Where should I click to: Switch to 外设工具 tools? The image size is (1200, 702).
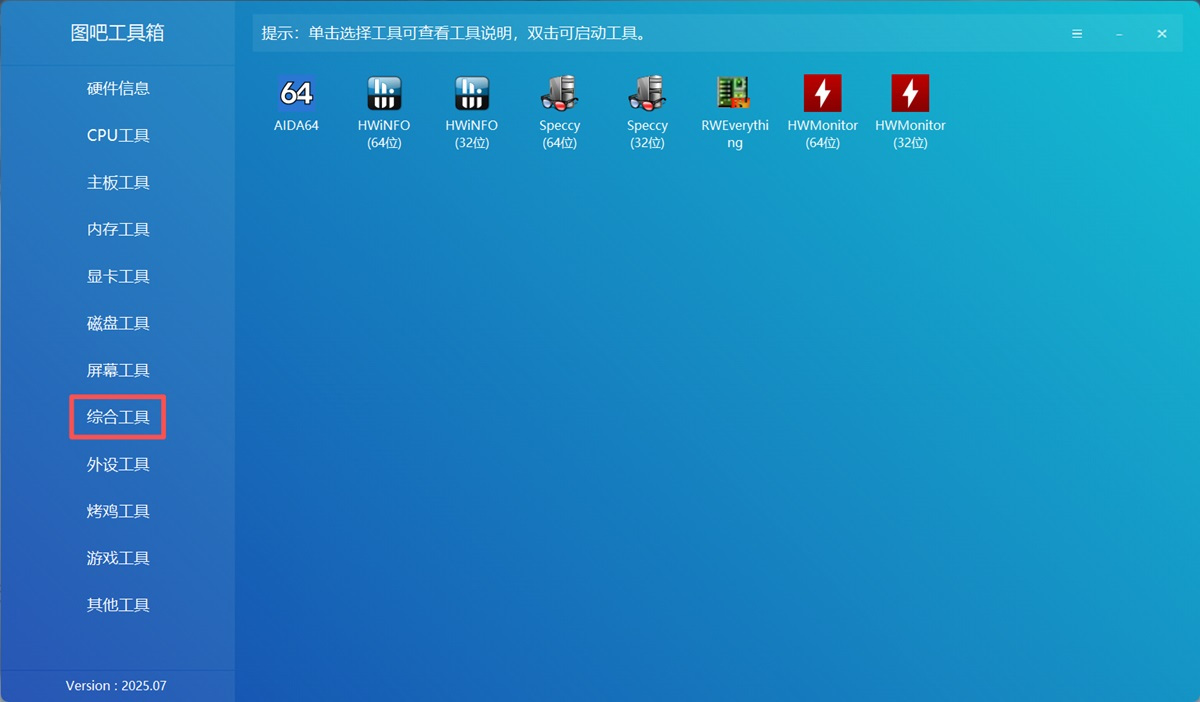(117, 464)
